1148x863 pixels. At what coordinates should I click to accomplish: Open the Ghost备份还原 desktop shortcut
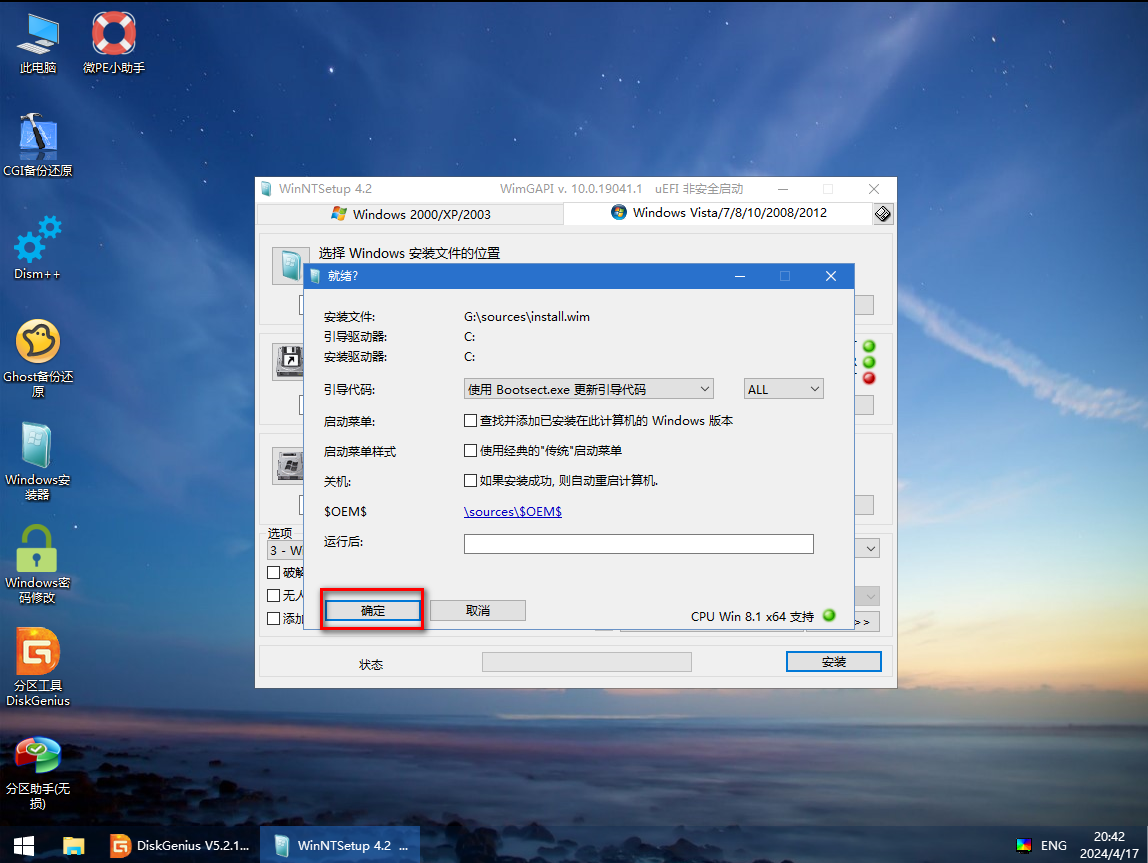pos(37,359)
